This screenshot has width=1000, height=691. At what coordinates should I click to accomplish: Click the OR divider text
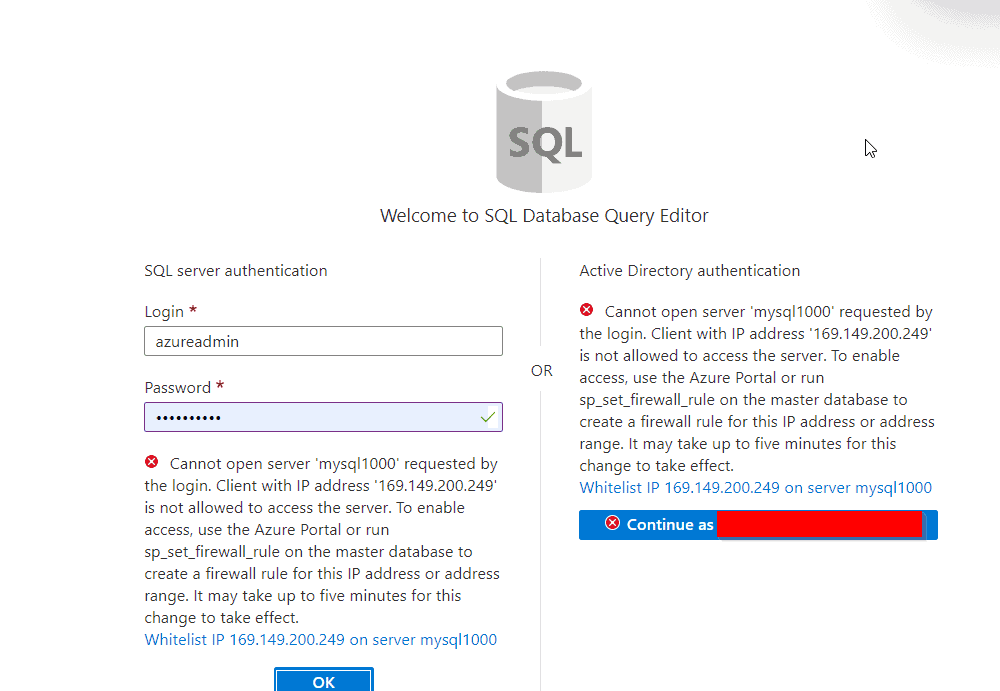coord(541,370)
